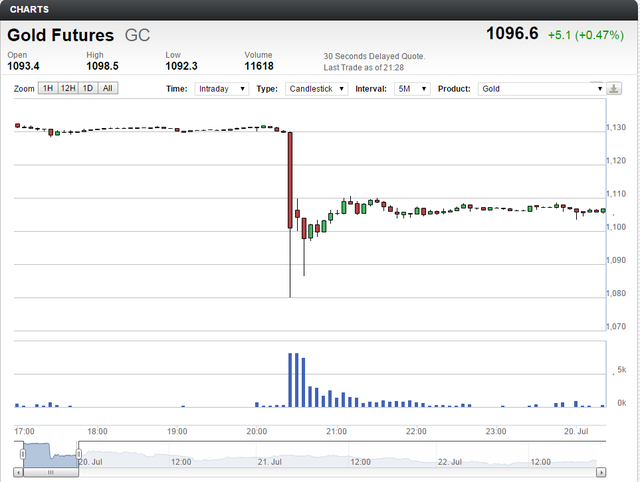Click the navigator scrollbar thumb
Screen dimensions: 640x482
[51, 472]
